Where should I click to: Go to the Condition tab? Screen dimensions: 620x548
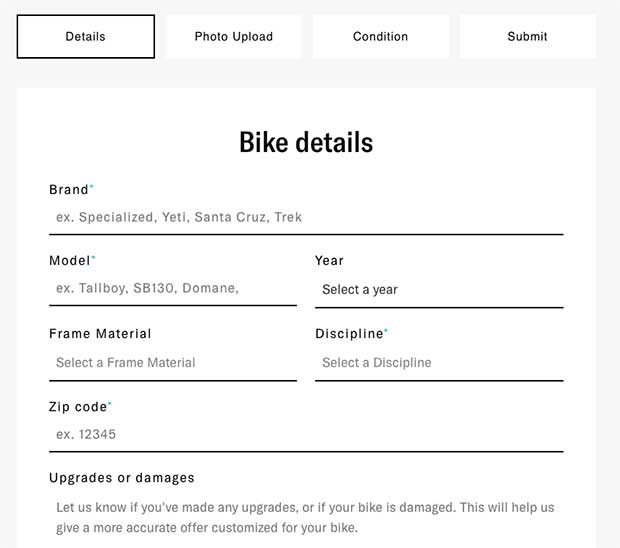[380, 37]
